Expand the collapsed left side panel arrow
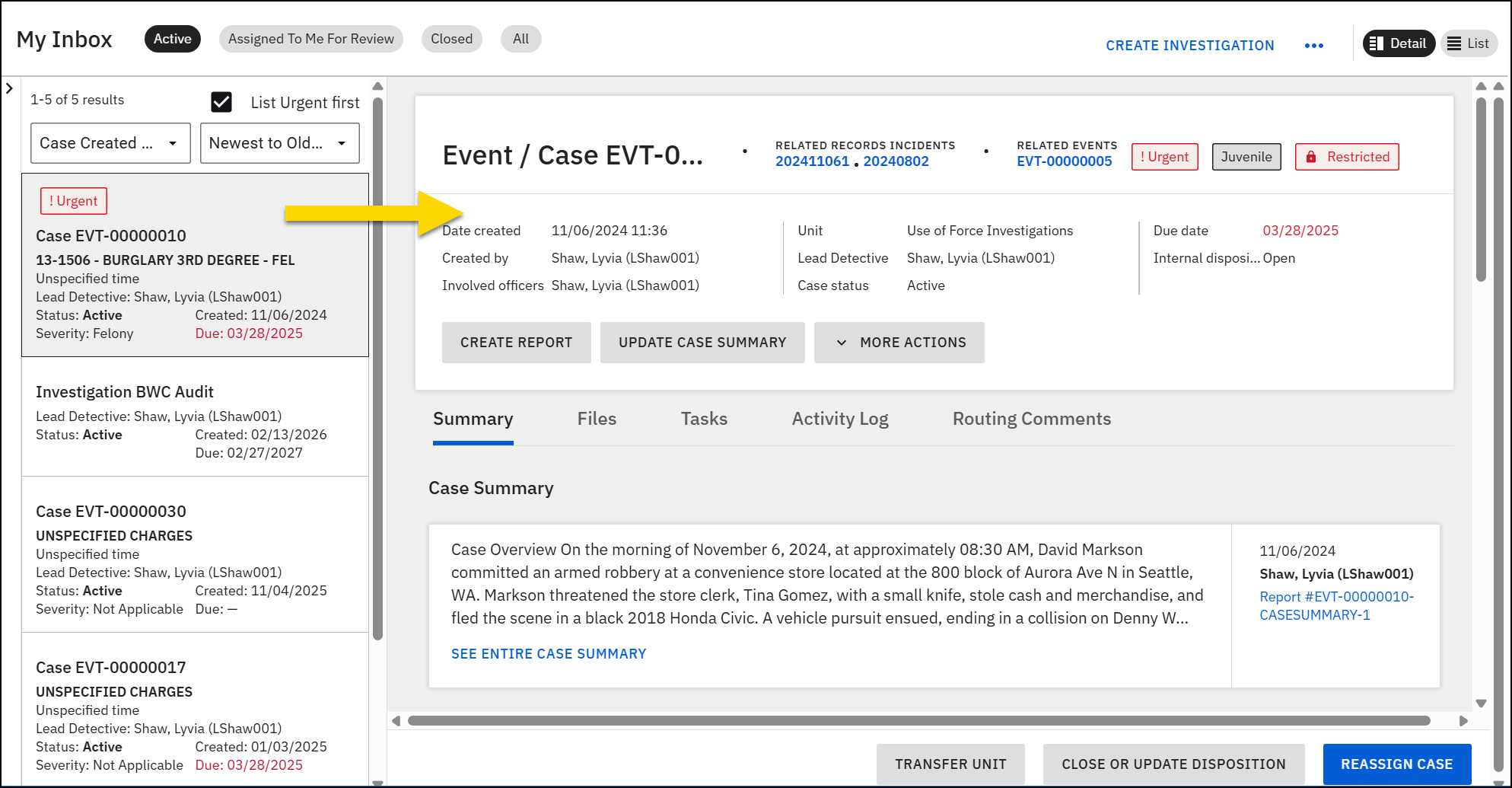 click(9, 88)
